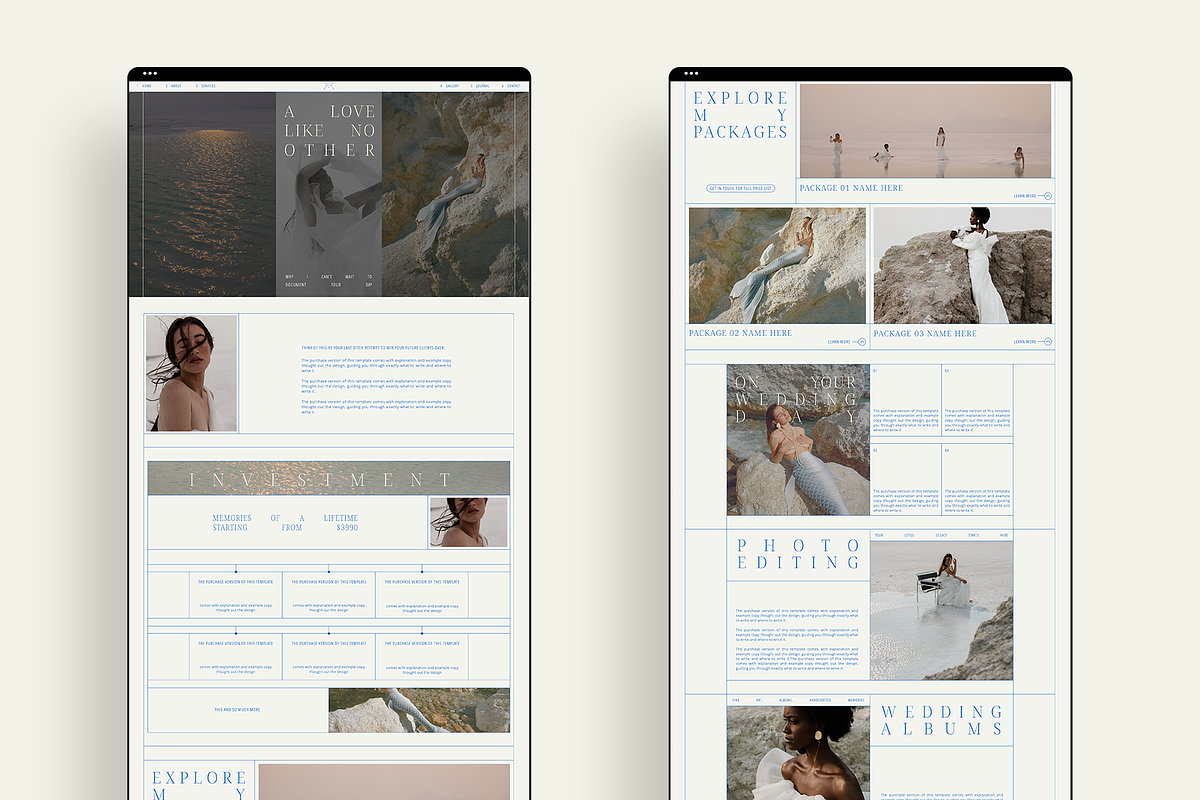Click 'Get in touch for full price list' button
The width and height of the screenshot is (1200, 800).
click(x=740, y=188)
